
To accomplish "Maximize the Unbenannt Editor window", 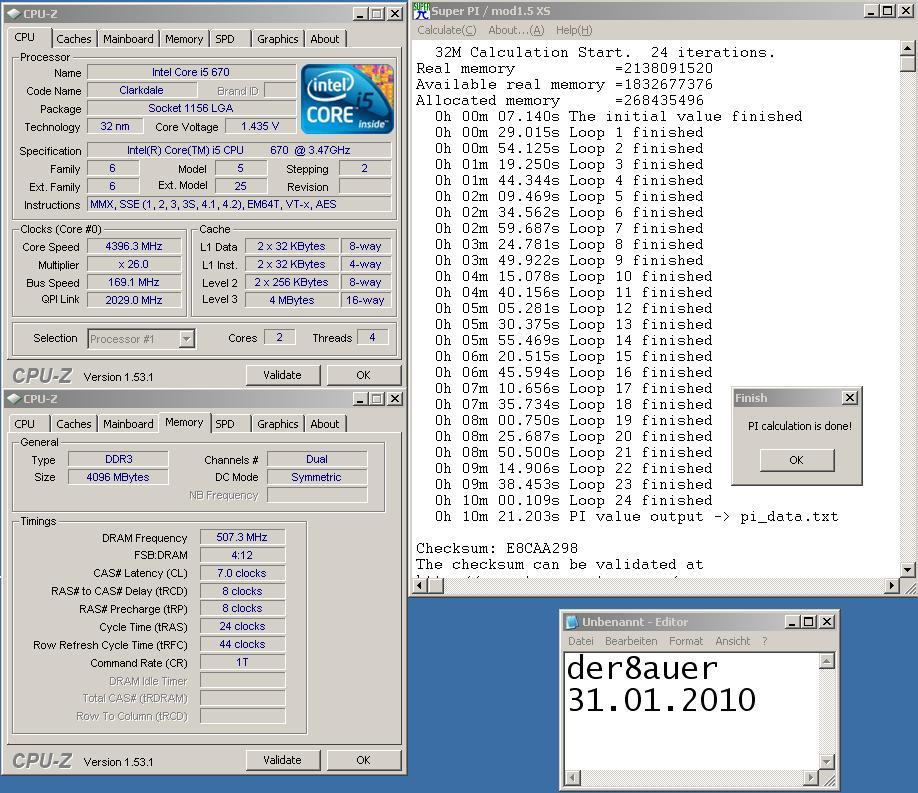I will tap(809, 621).
